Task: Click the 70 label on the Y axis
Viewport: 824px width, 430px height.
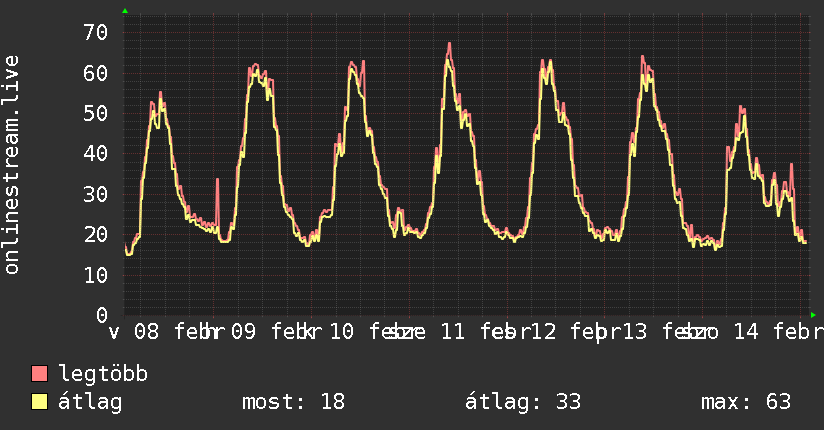Action: tap(95, 32)
